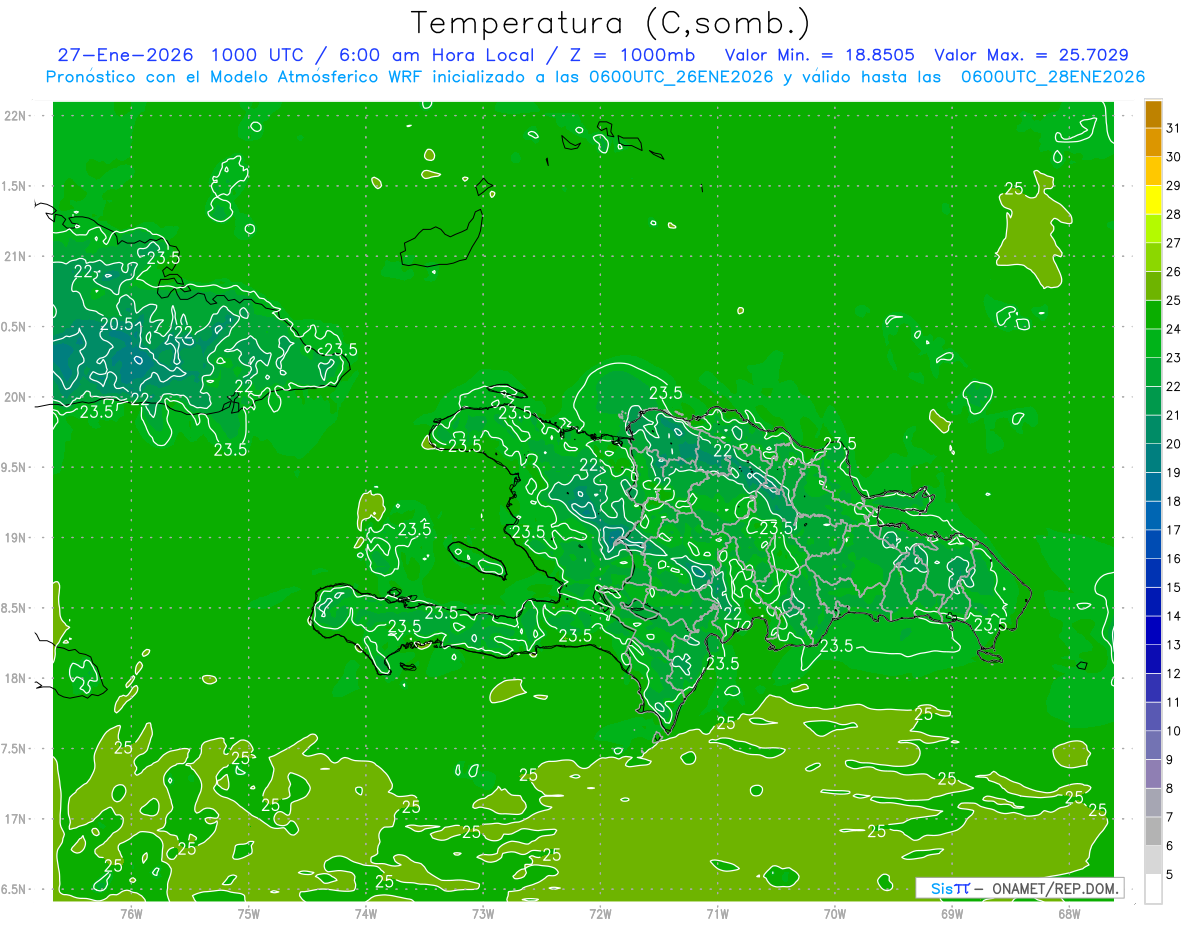The width and height of the screenshot is (1200, 927).
Task: Click the purple swatch between 9 and 10
Action: coord(1153,745)
